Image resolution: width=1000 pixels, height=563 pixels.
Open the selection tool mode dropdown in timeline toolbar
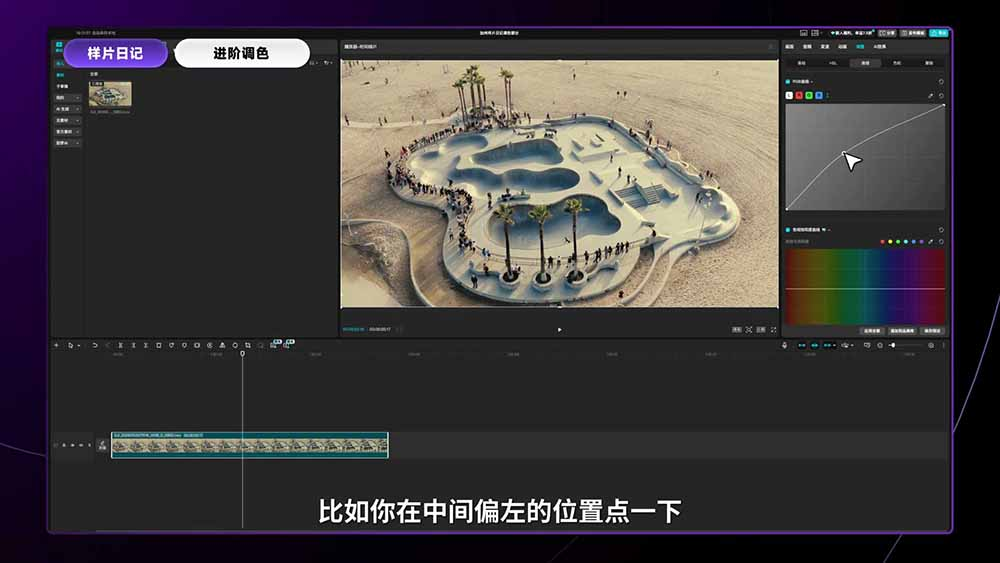pyautogui.click(x=79, y=346)
